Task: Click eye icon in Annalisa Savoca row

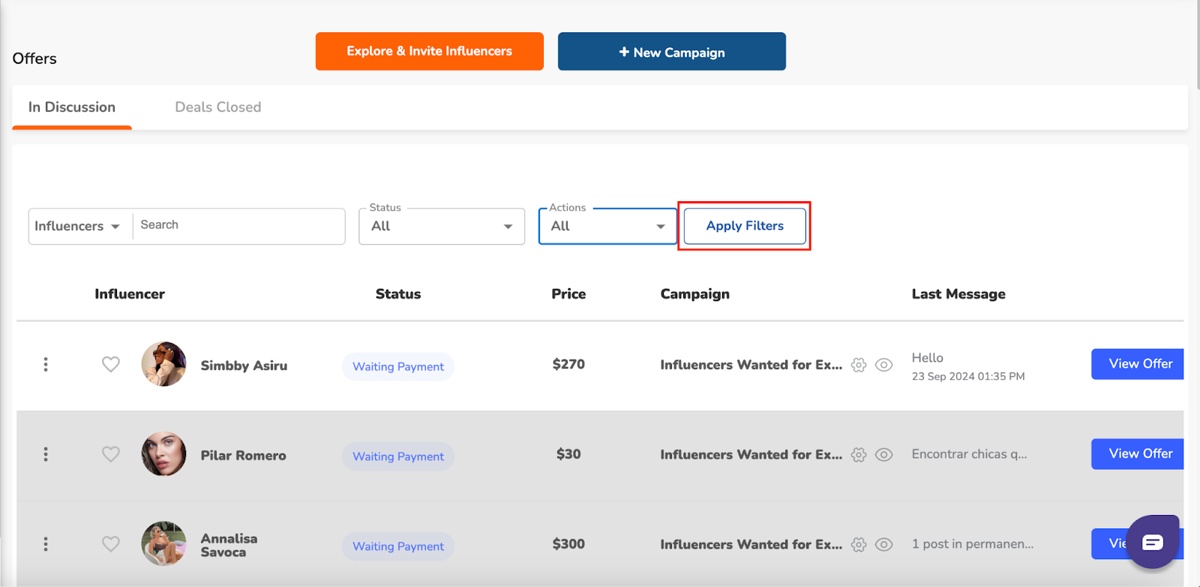Action: (x=884, y=545)
